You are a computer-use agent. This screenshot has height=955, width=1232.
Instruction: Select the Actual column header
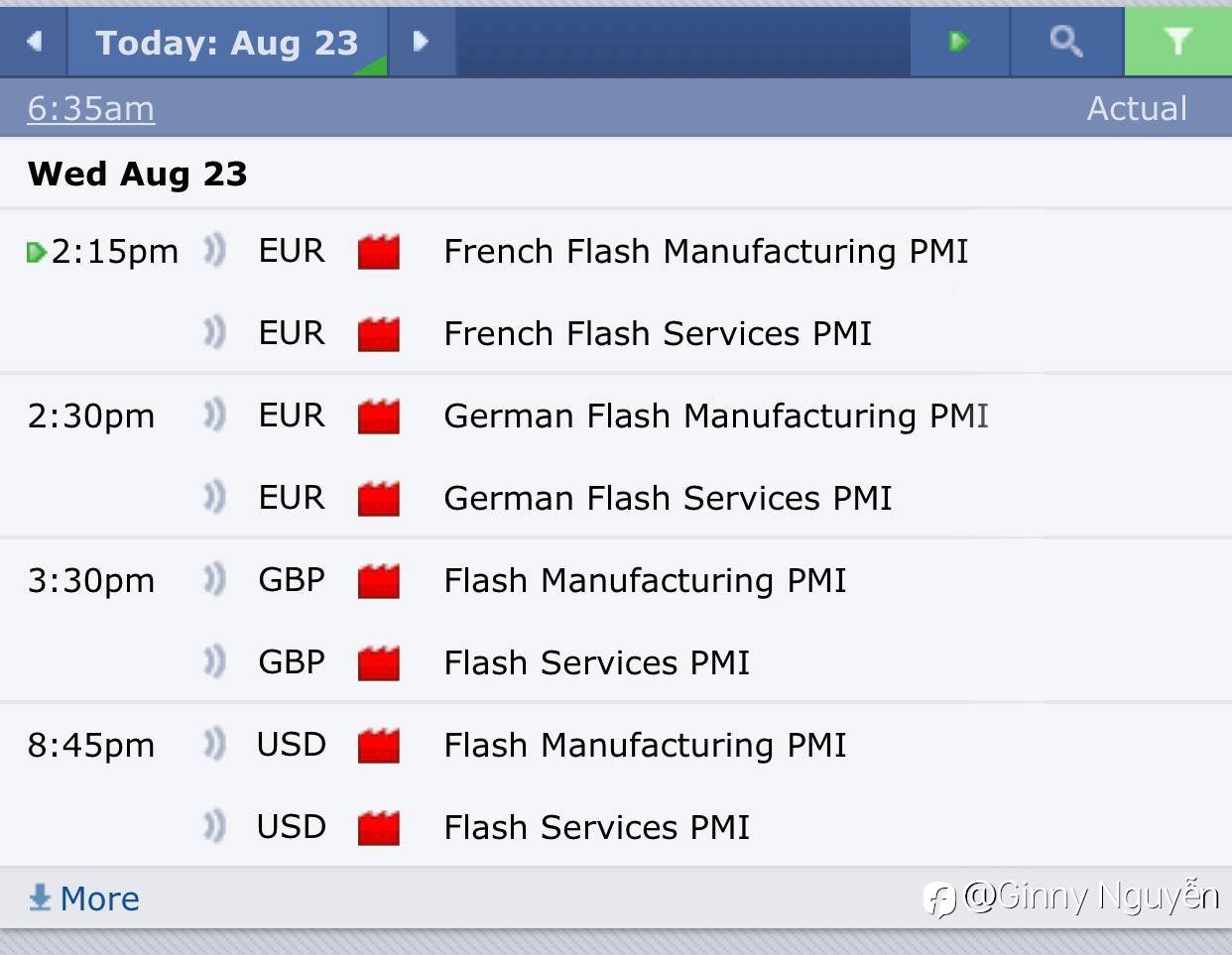1137,108
